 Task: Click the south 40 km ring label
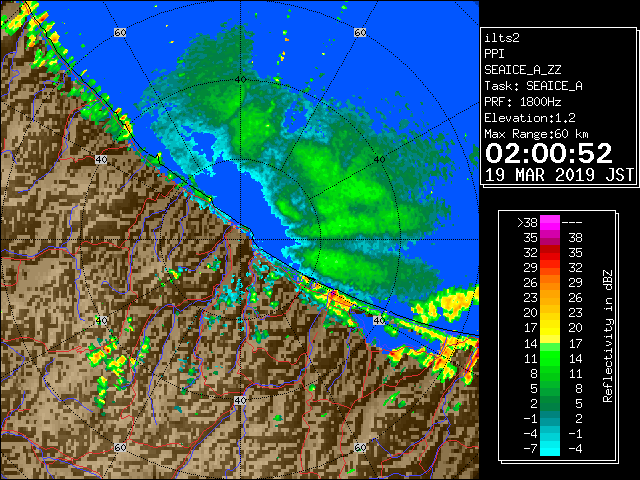[240, 400]
